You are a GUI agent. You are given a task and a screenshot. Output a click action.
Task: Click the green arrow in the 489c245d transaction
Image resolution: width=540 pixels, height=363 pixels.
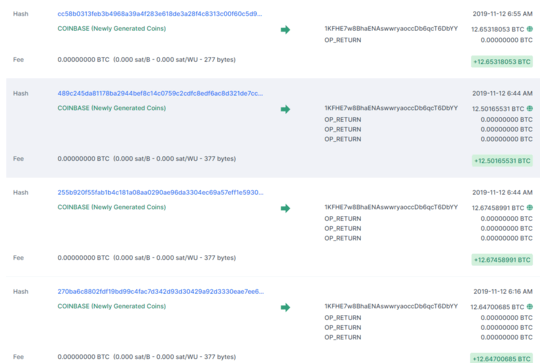(x=285, y=109)
